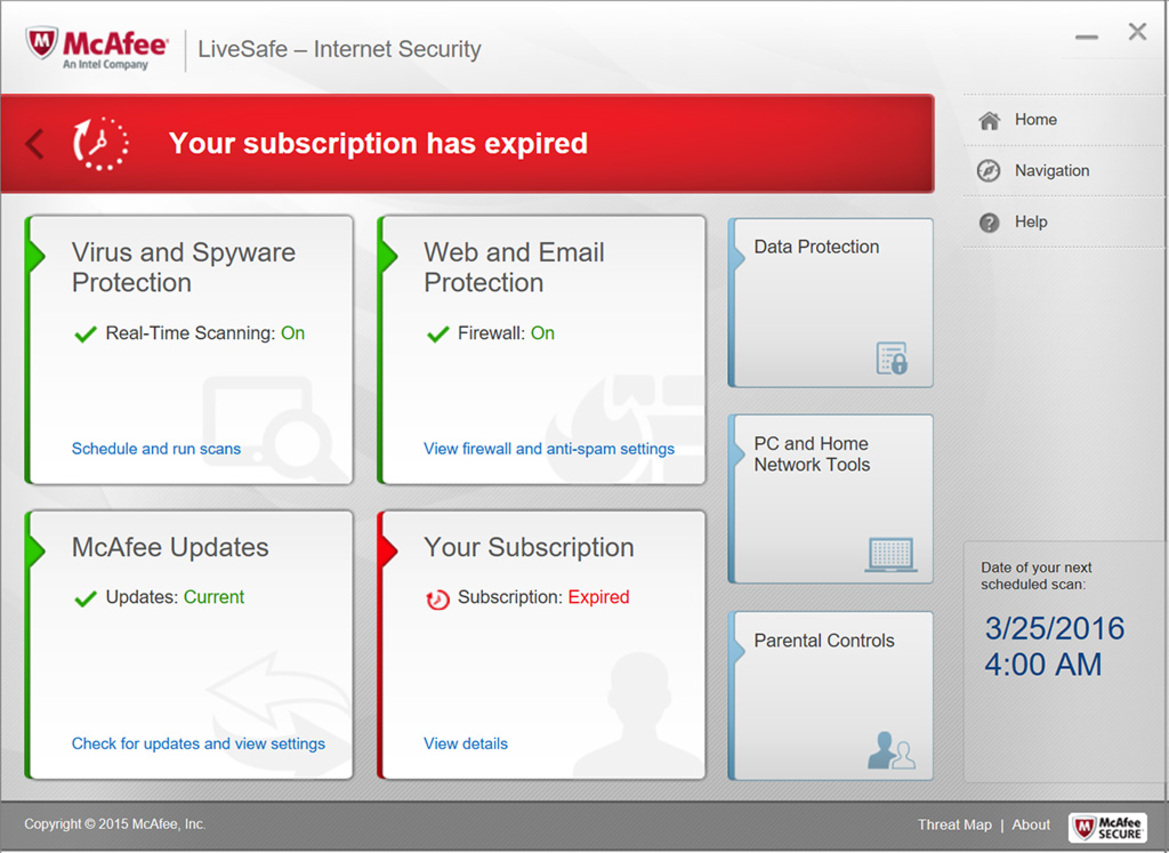Image resolution: width=1169 pixels, height=853 pixels.
Task: Click the 4:00 AM scheduled scan time
Action: tap(1043, 664)
